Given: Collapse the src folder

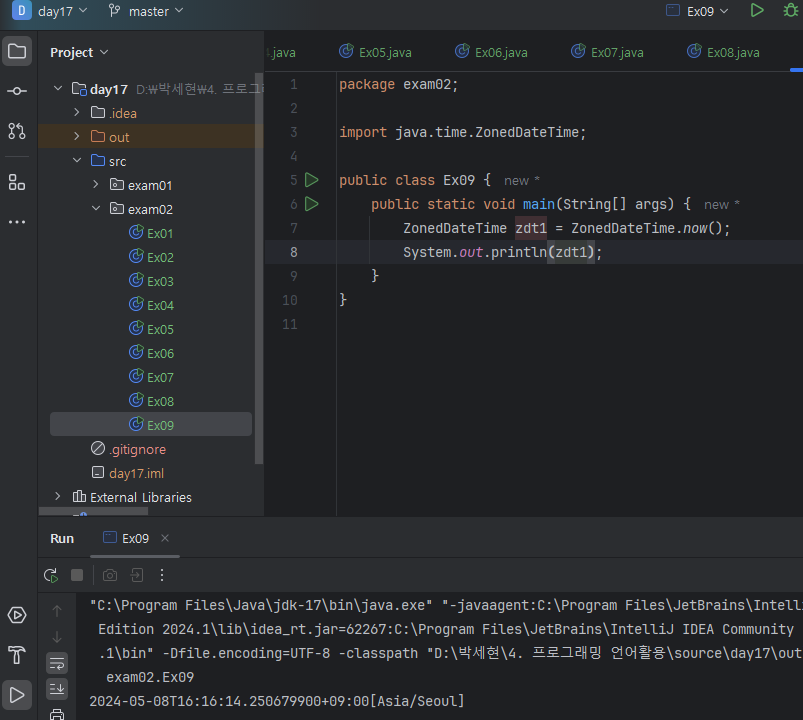Looking at the screenshot, I should pyautogui.click(x=77, y=160).
